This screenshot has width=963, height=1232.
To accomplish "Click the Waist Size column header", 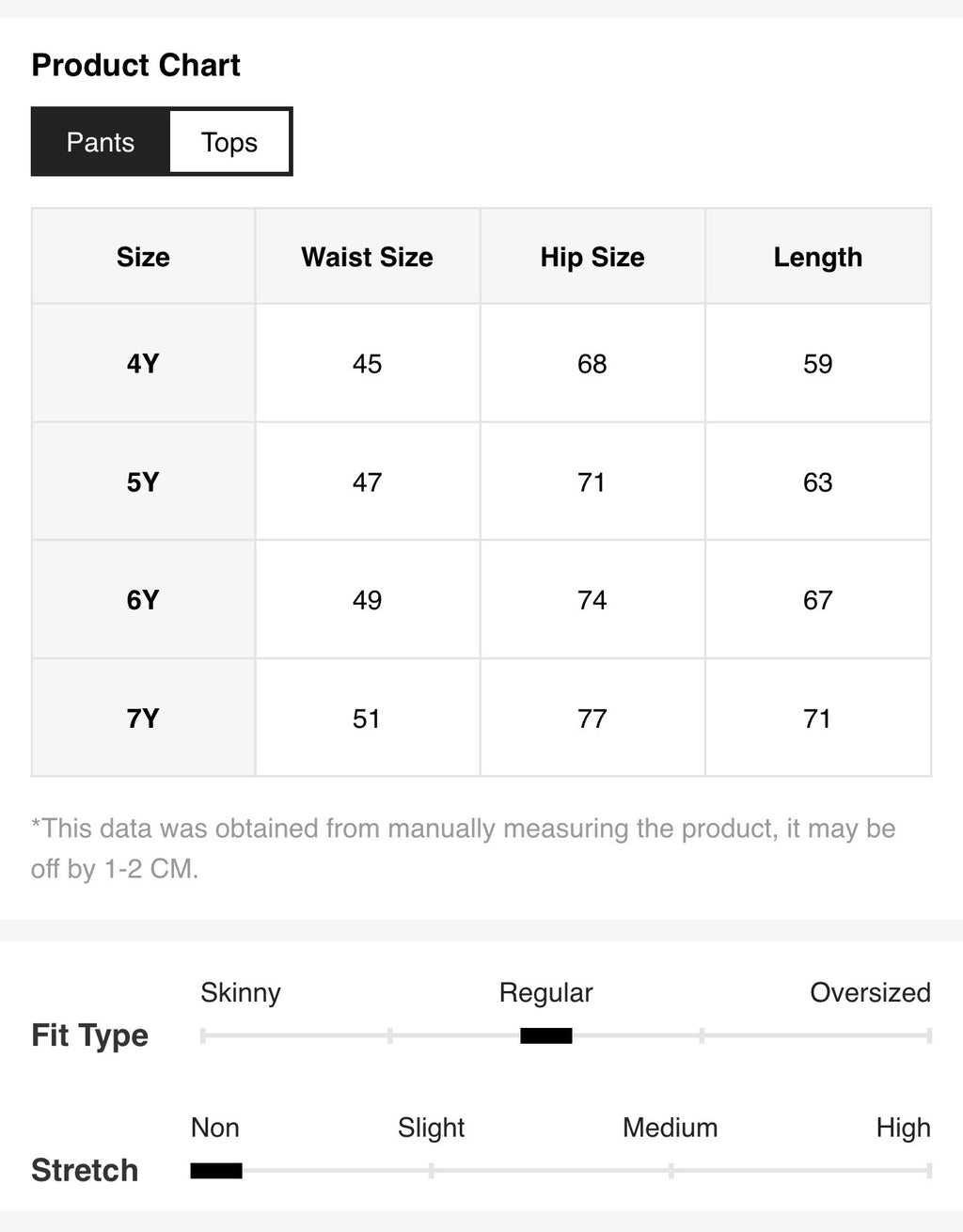I will [x=368, y=257].
